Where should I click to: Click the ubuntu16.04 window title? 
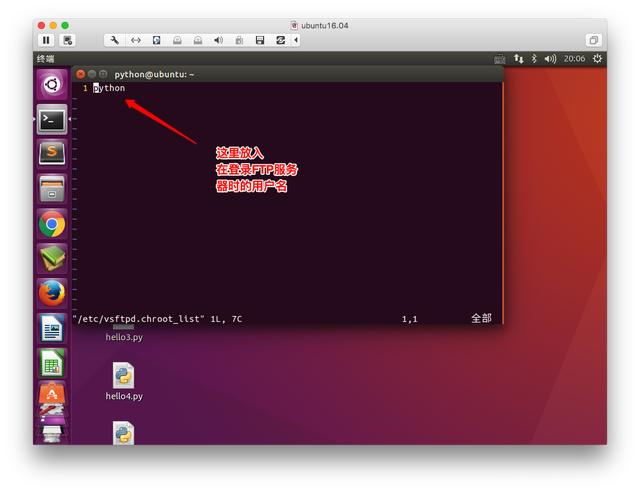point(324,25)
